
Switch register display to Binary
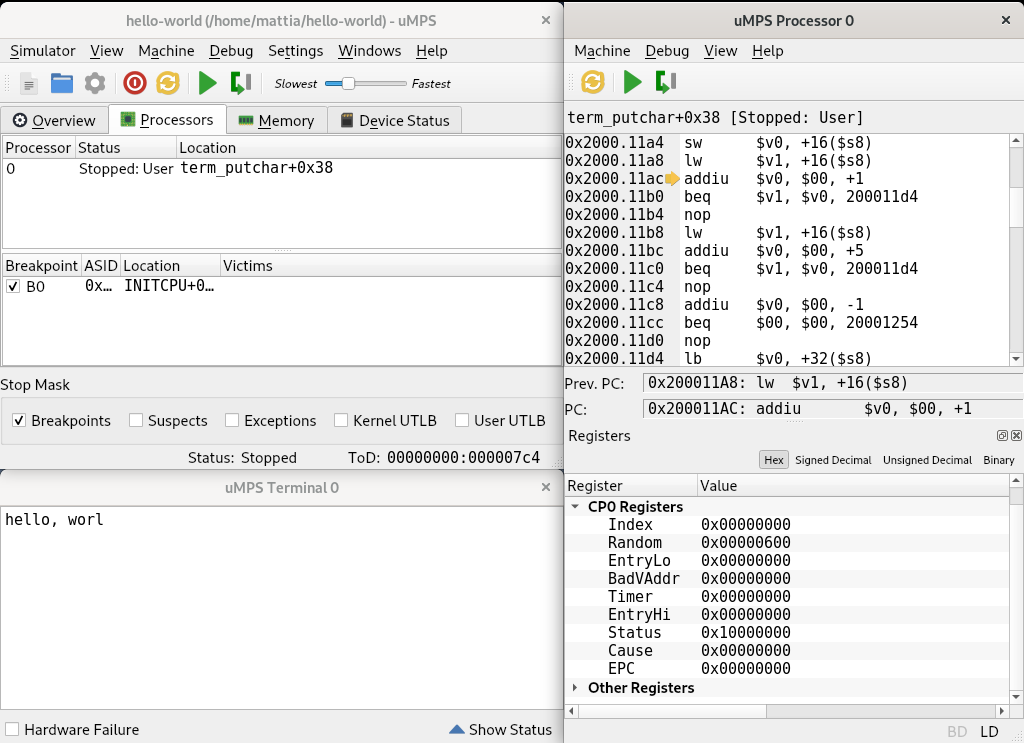coord(998,460)
